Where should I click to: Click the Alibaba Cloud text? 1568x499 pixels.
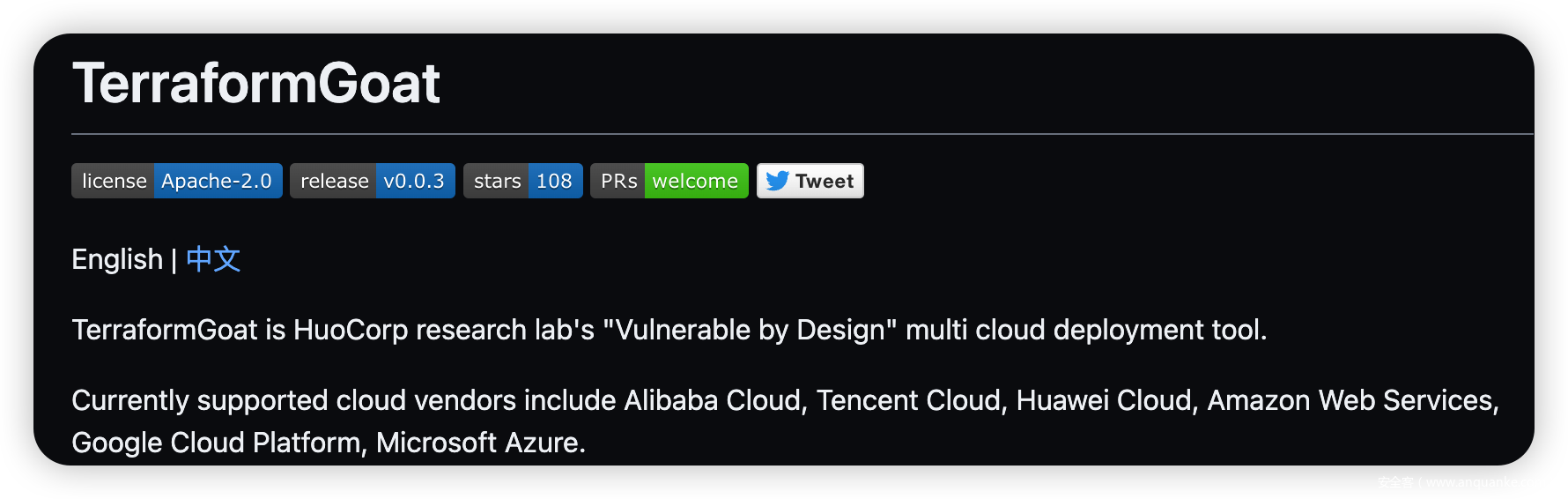click(714, 400)
